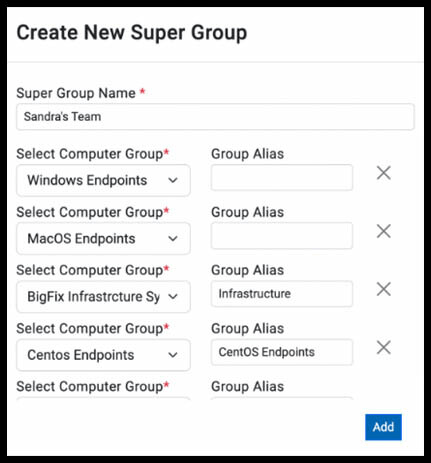Open the BigFix Infrastrcture group dropdown
Image resolution: width=431 pixels, height=463 pixels.
tap(103, 297)
